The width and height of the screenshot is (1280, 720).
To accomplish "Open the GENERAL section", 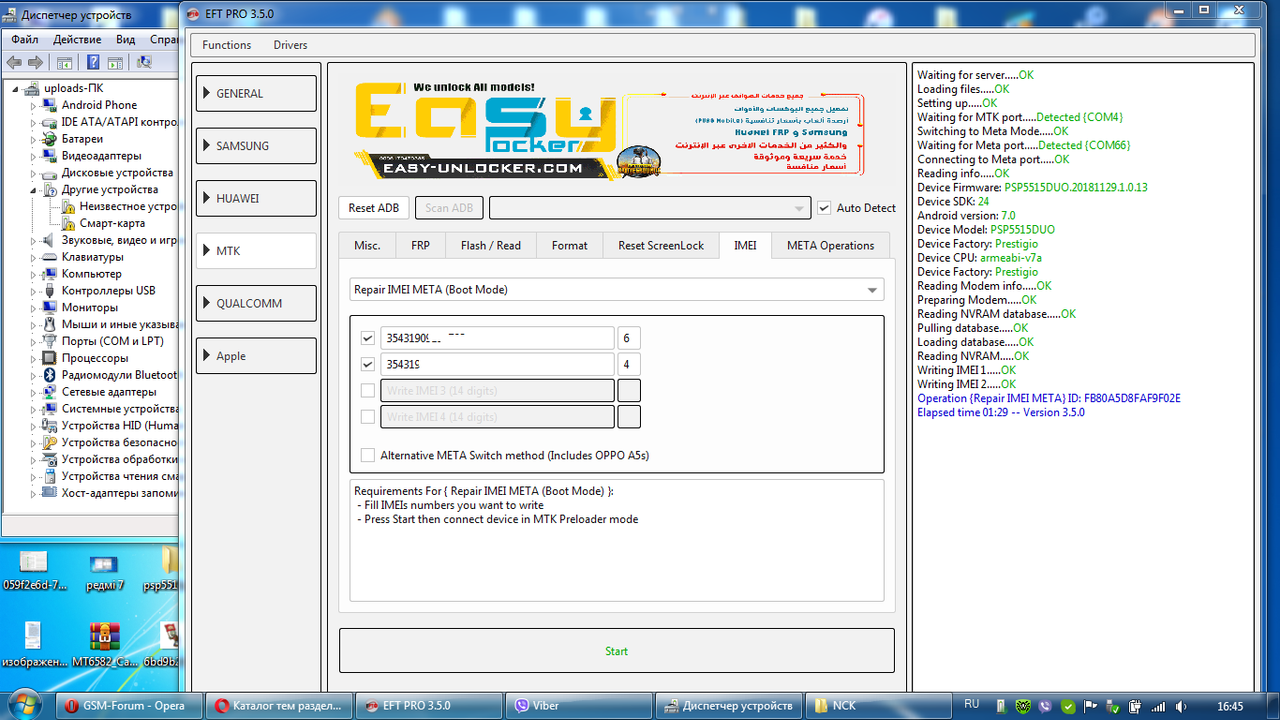I will click(x=256, y=93).
